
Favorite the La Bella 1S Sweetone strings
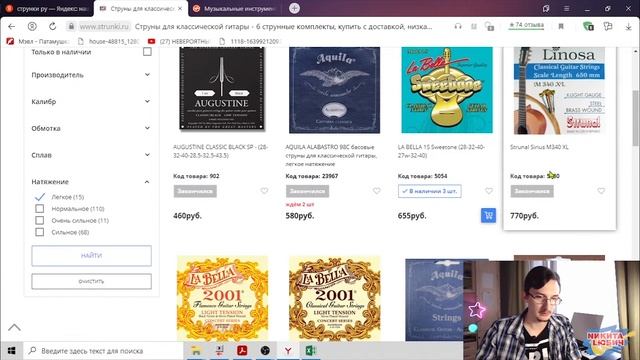point(489,191)
